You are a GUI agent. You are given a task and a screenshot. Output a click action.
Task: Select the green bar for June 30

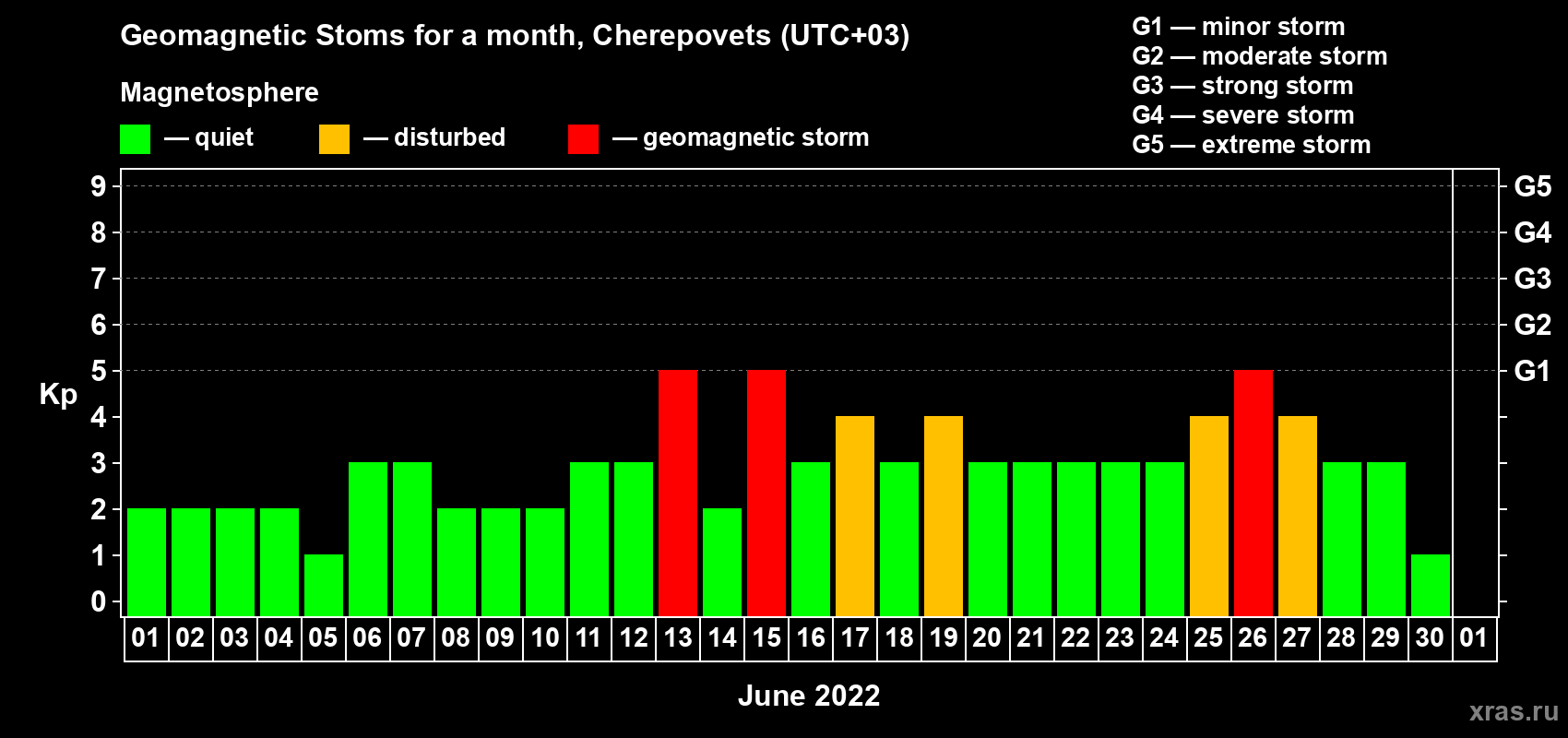(x=1431, y=585)
